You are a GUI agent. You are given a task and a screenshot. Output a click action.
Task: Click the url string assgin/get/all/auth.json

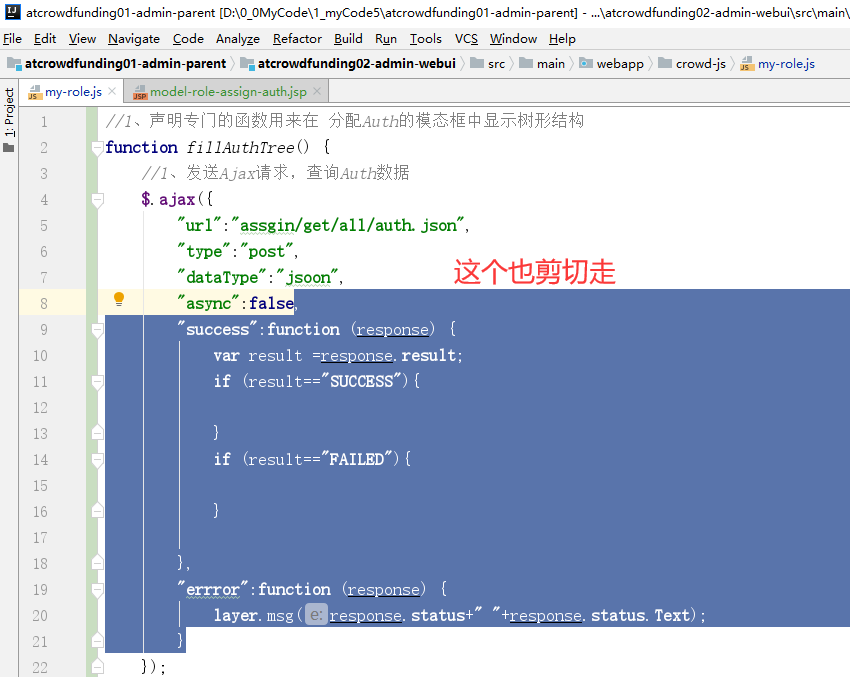point(348,225)
